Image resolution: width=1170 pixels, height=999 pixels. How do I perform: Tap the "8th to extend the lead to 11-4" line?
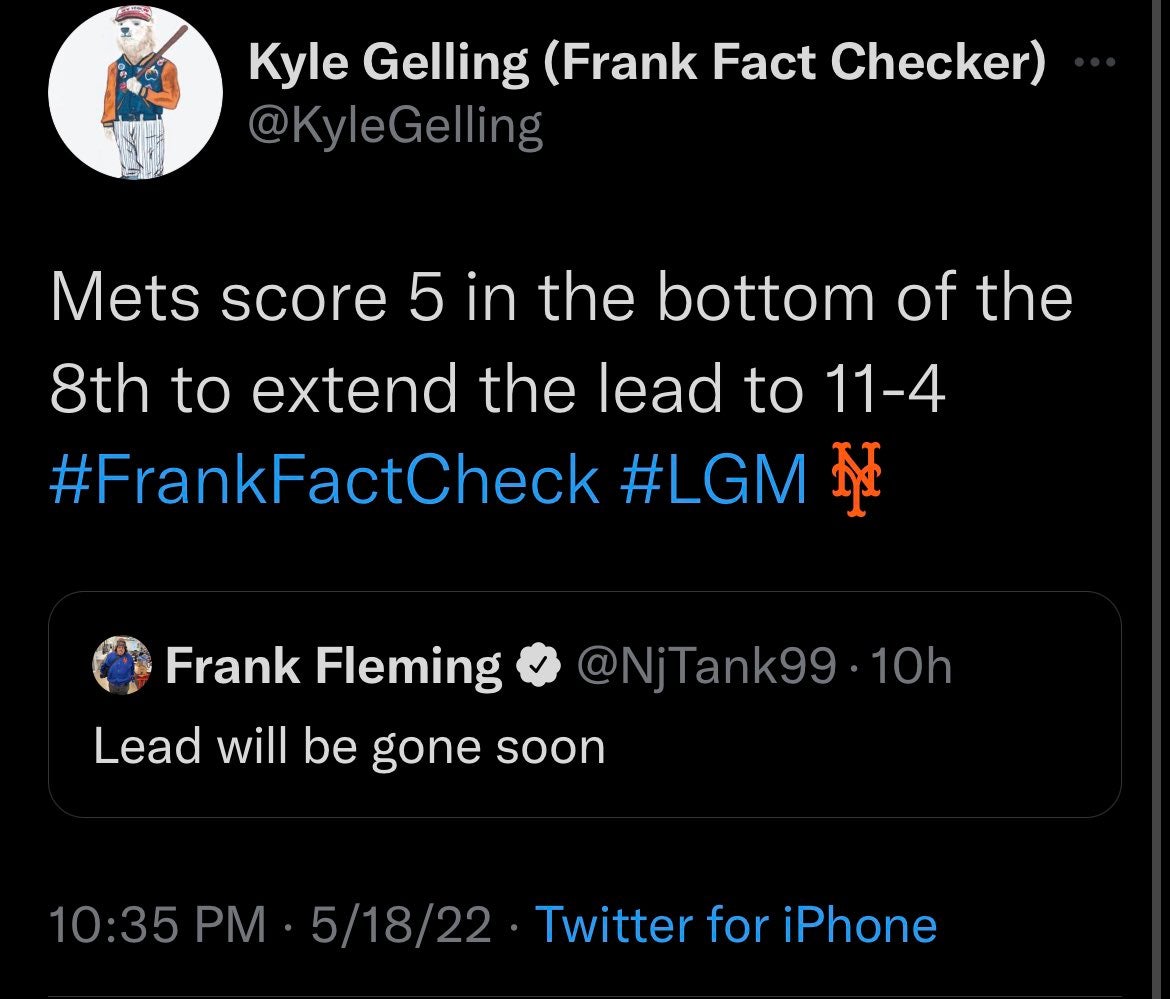click(497, 389)
